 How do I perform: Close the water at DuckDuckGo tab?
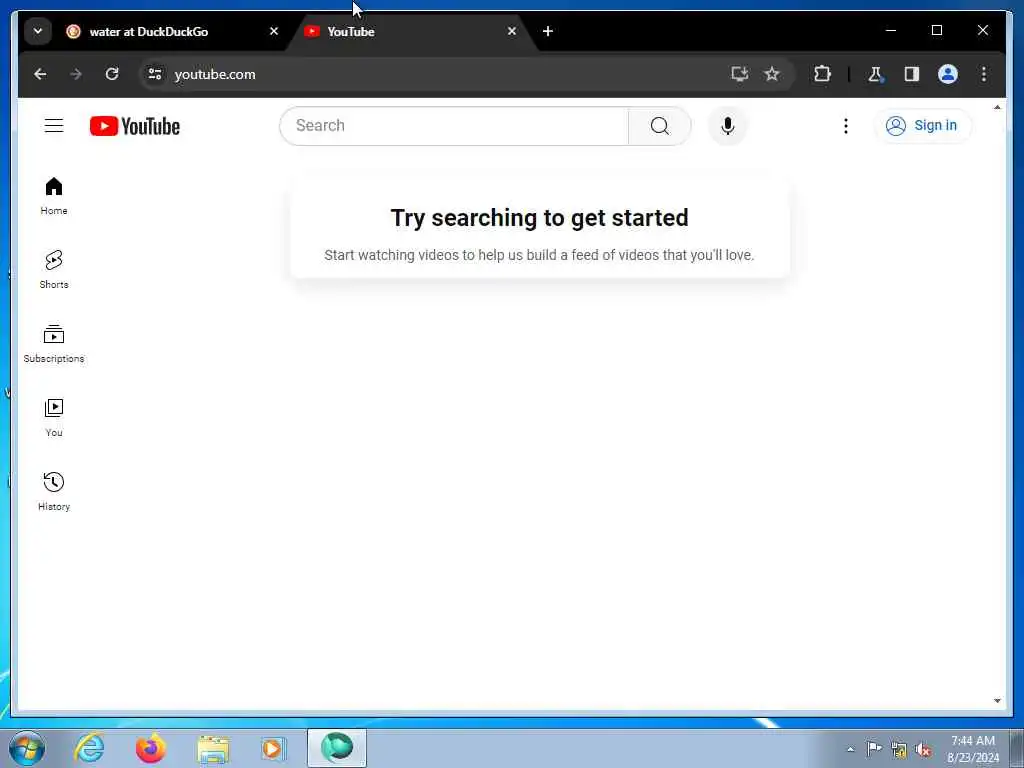(274, 31)
